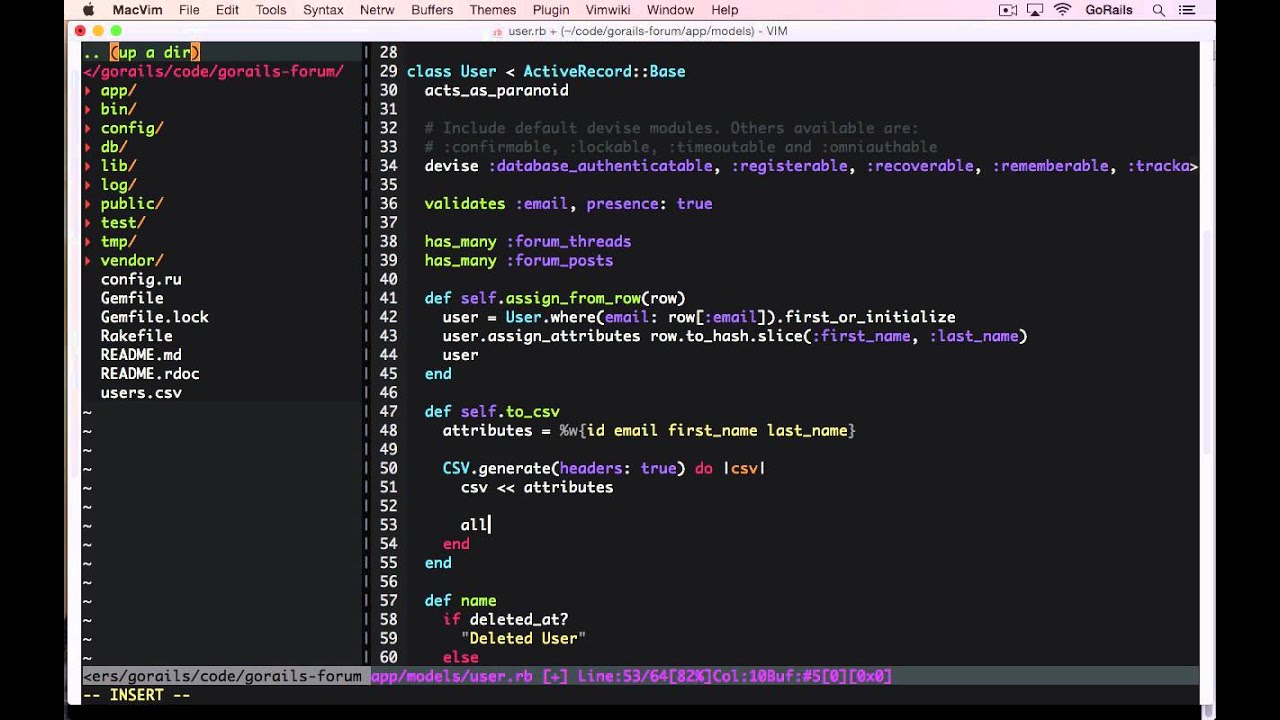Open config.ru in the file tree
Image resolution: width=1280 pixels, height=720 pixels.
pyautogui.click(x=141, y=279)
